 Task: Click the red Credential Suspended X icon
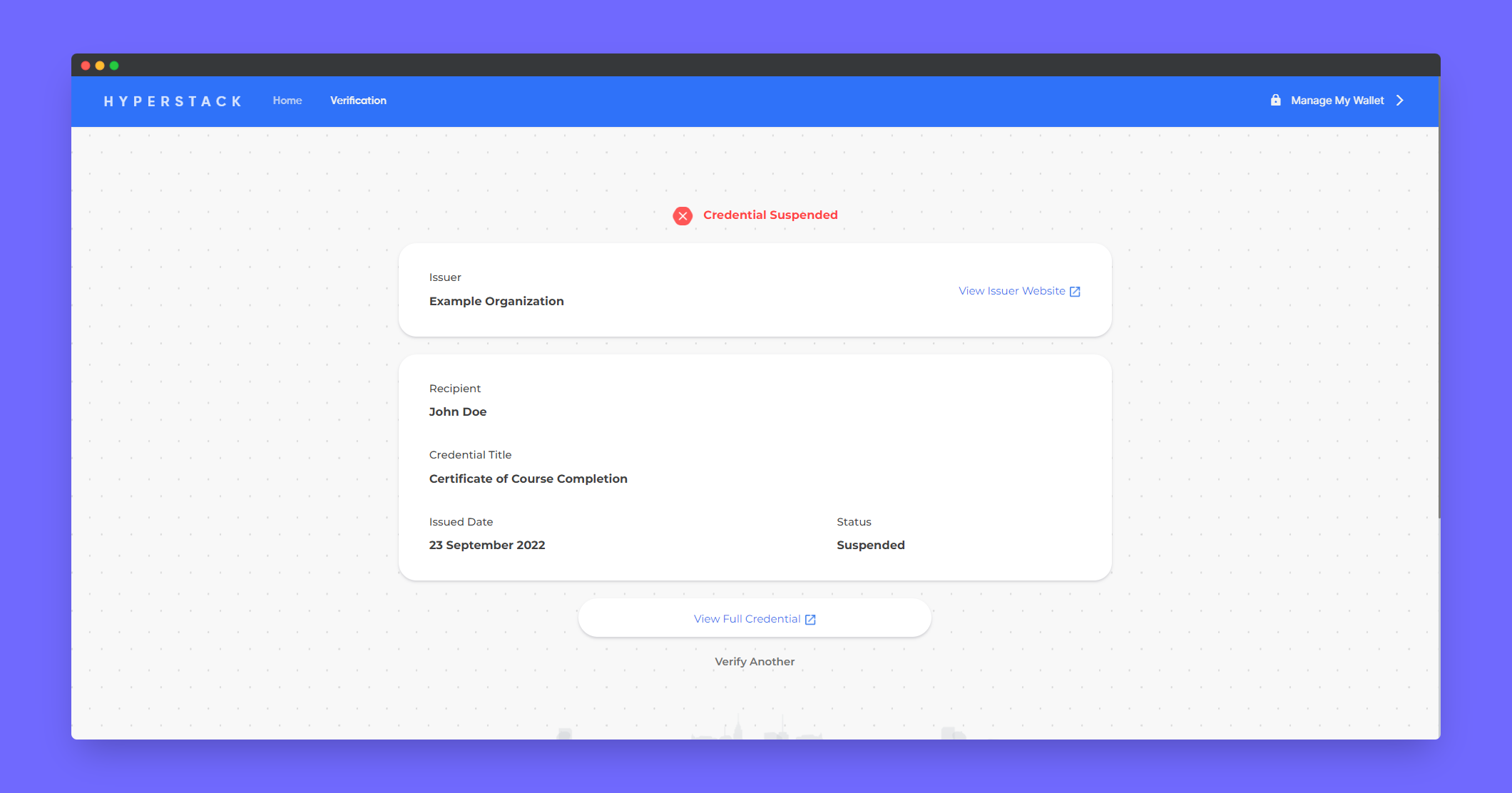683,215
